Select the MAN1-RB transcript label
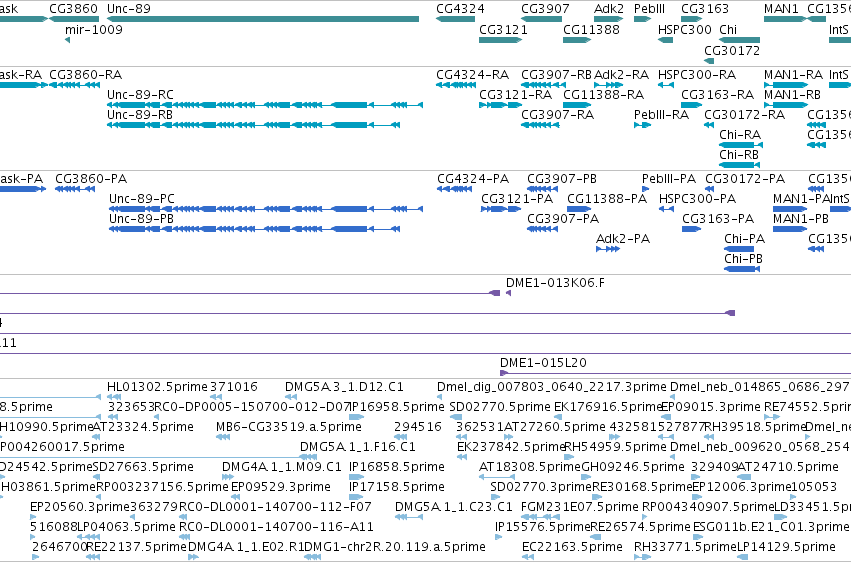Screen dimensions: 851x562 click(792, 94)
